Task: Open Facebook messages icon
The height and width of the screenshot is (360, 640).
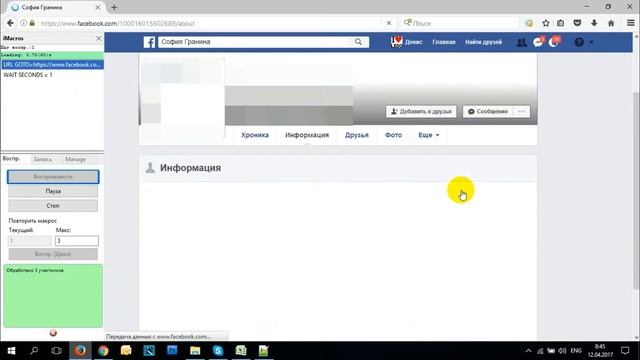Action: click(538, 42)
